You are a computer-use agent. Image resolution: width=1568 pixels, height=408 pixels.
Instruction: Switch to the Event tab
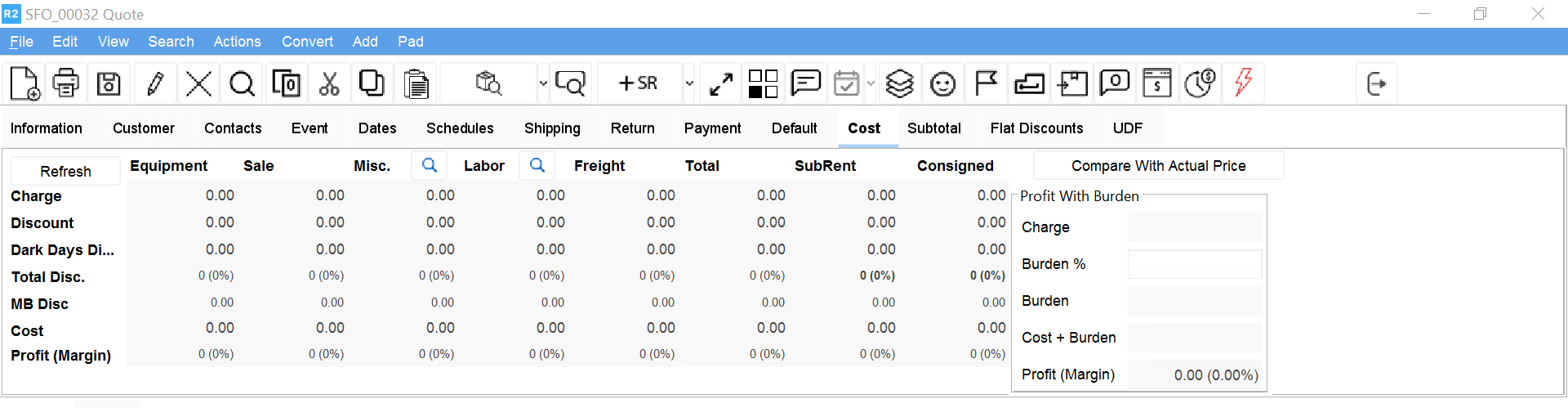310,128
